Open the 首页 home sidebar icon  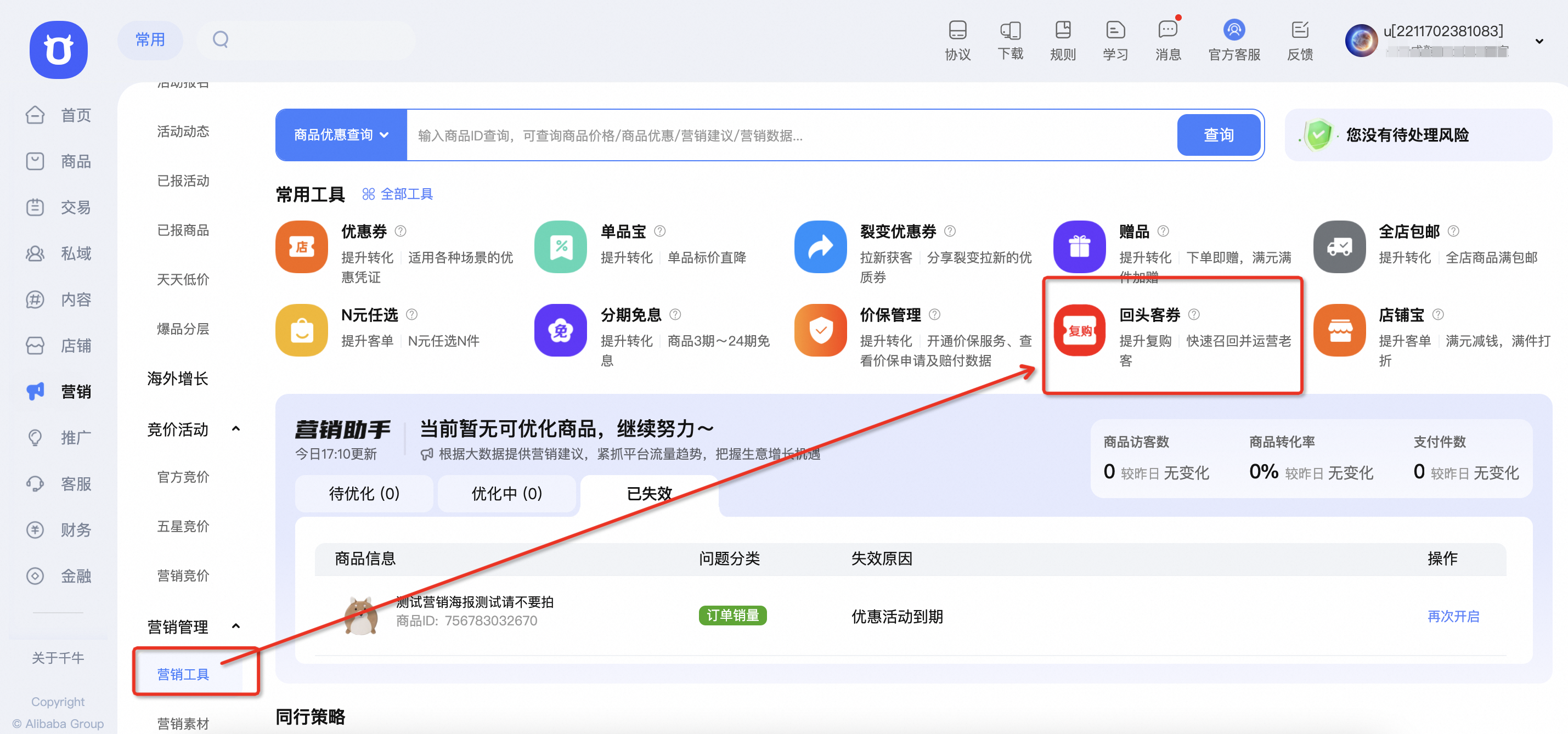click(35, 115)
